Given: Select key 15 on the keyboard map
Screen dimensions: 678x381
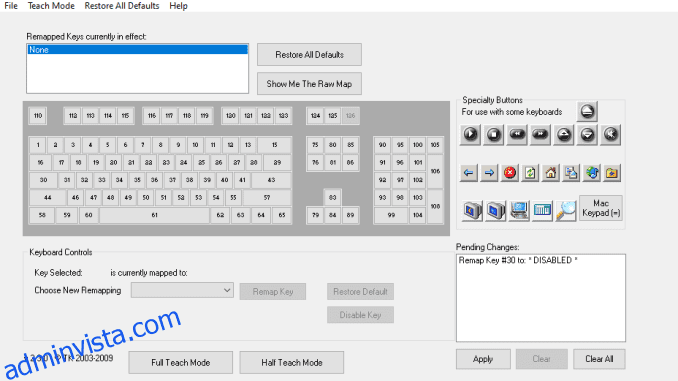Looking at the screenshot, I should [x=274, y=145].
